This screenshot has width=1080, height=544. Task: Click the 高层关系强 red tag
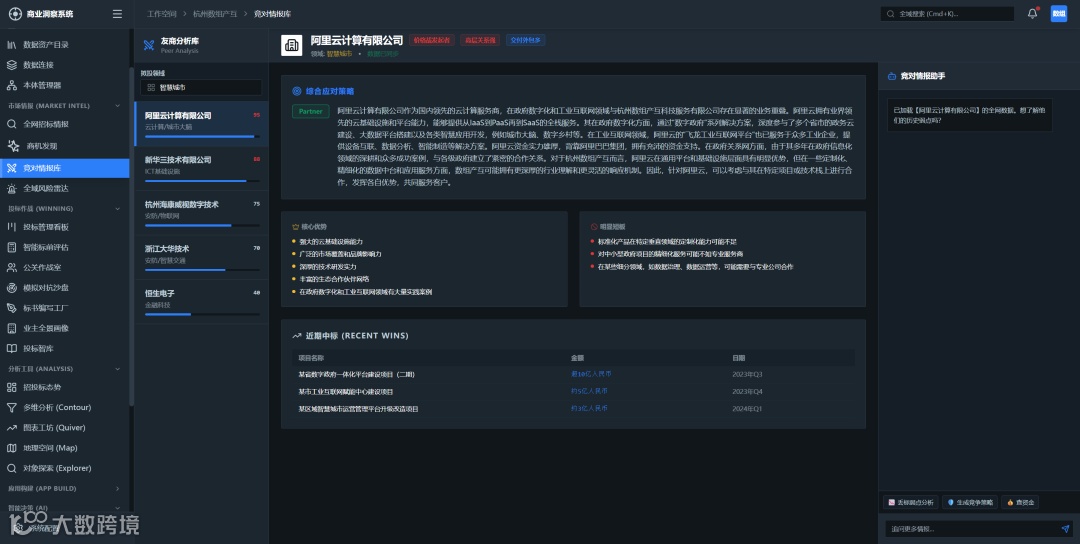pyautogui.click(x=481, y=40)
